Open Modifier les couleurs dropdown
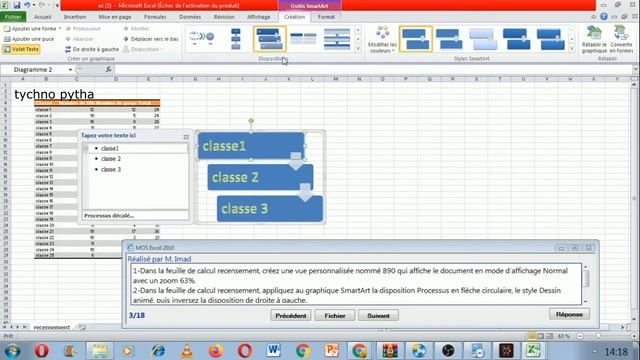The width and height of the screenshot is (640, 360). [x=382, y=40]
